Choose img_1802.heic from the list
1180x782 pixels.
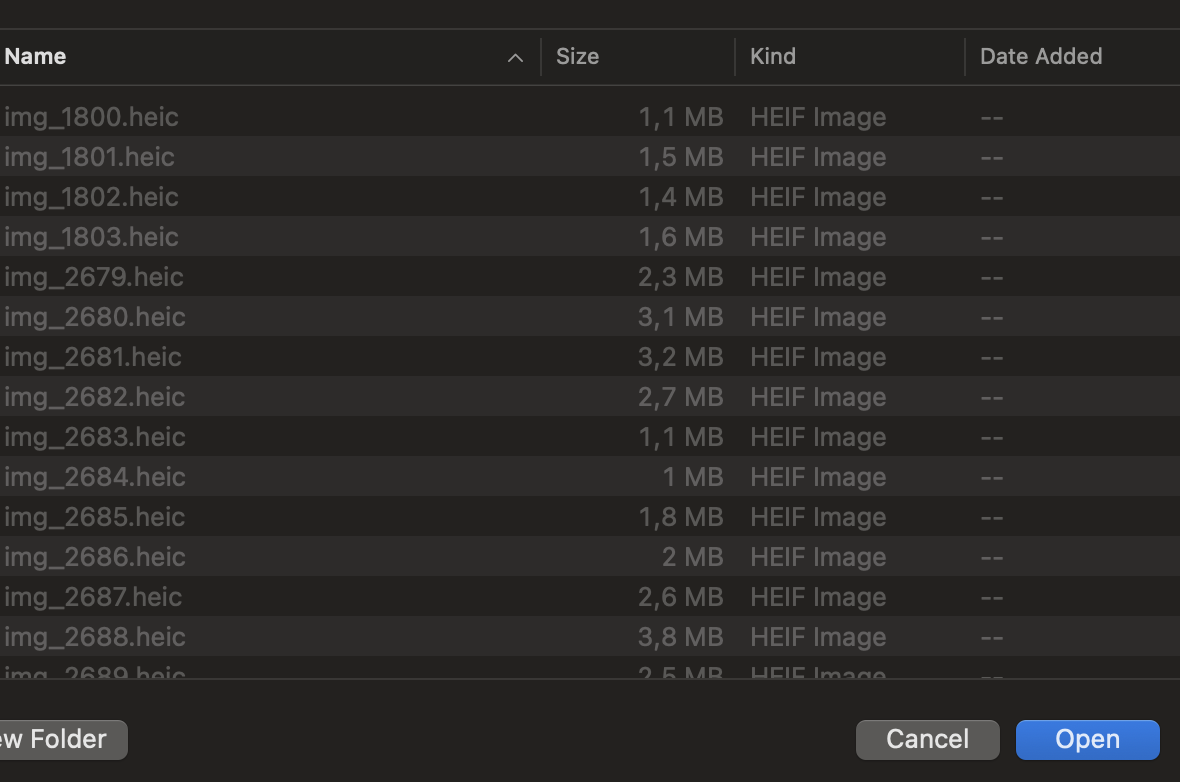tap(92, 197)
